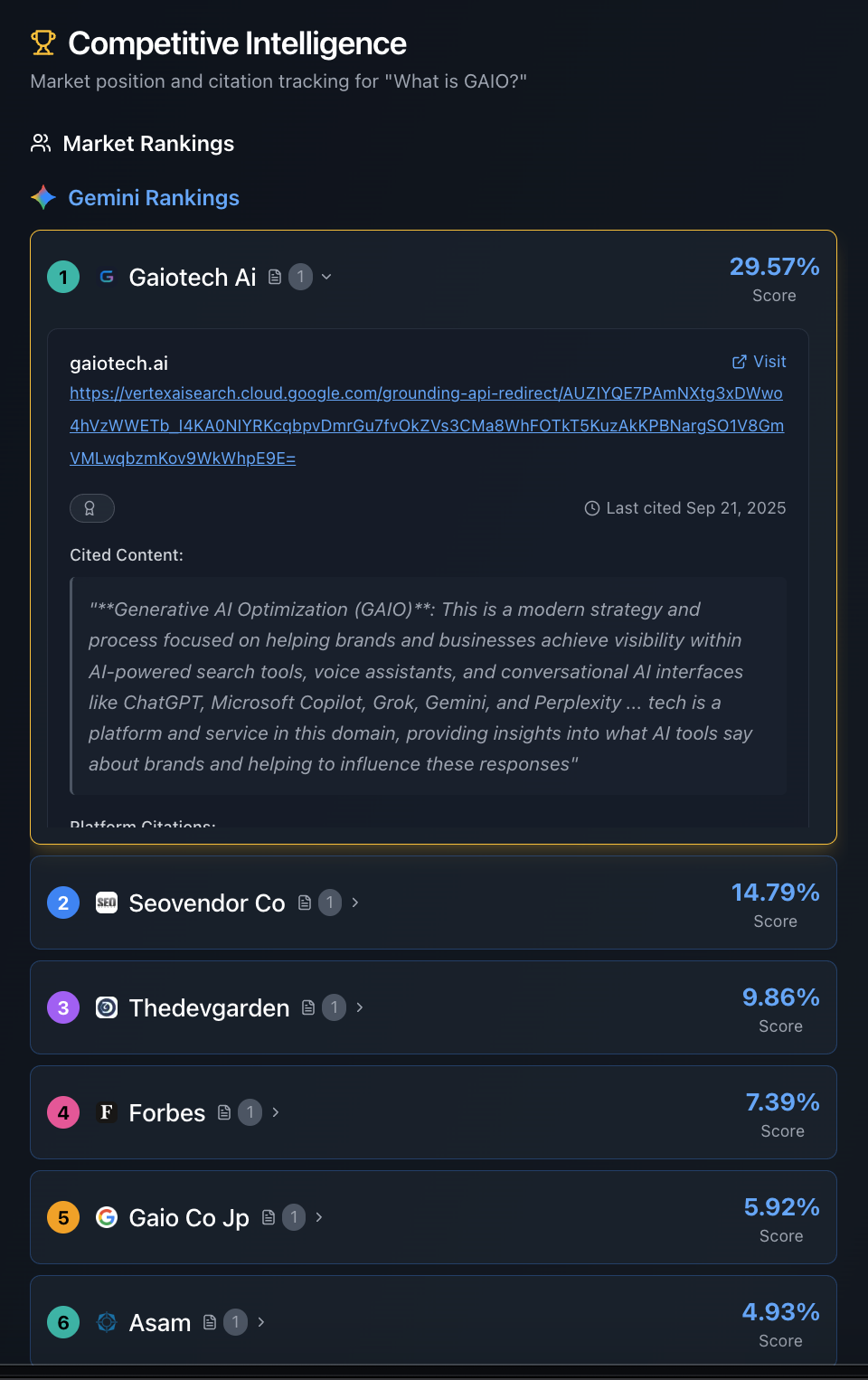Expand the Asam ranking details
The width and height of the screenshot is (868, 1380).
(x=260, y=1322)
